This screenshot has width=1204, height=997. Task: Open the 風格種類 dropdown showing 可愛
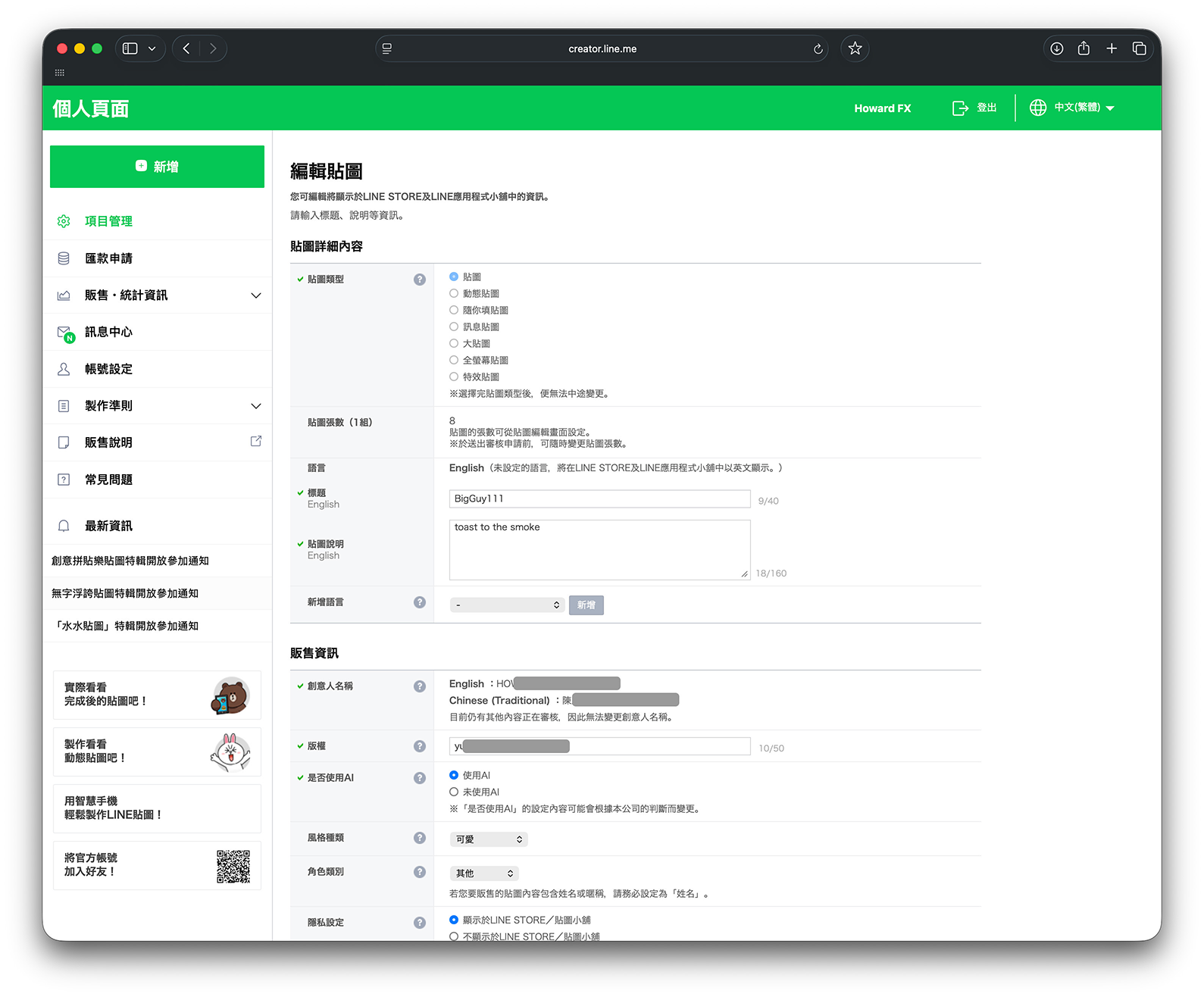pyautogui.click(x=489, y=839)
